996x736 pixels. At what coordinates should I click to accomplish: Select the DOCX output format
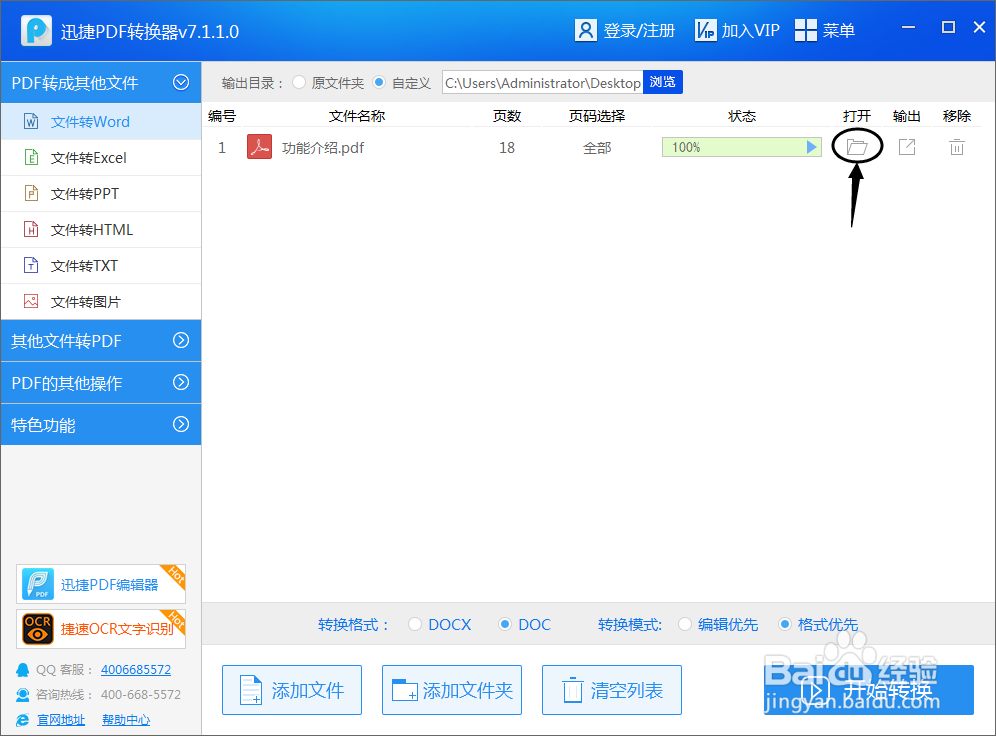pyautogui.click(x=415, y=624)
